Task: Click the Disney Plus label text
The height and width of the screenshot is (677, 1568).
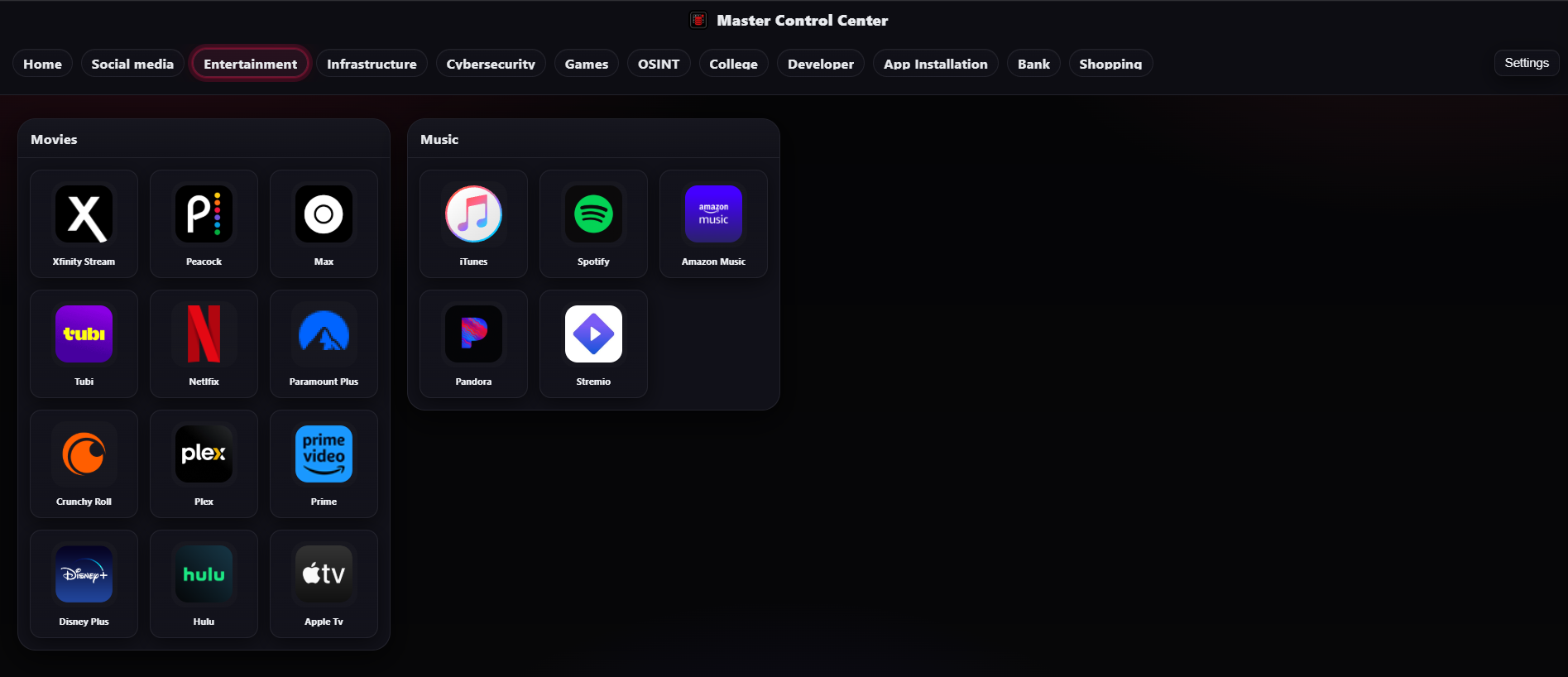Action: tap(84, 622)
